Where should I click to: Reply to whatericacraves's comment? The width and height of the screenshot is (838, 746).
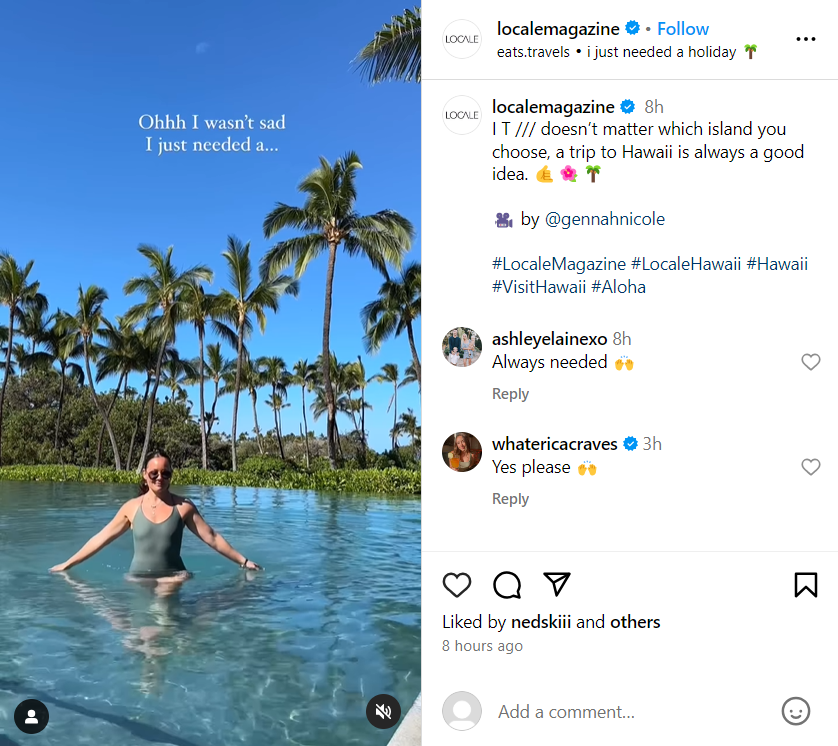point(510,499)
